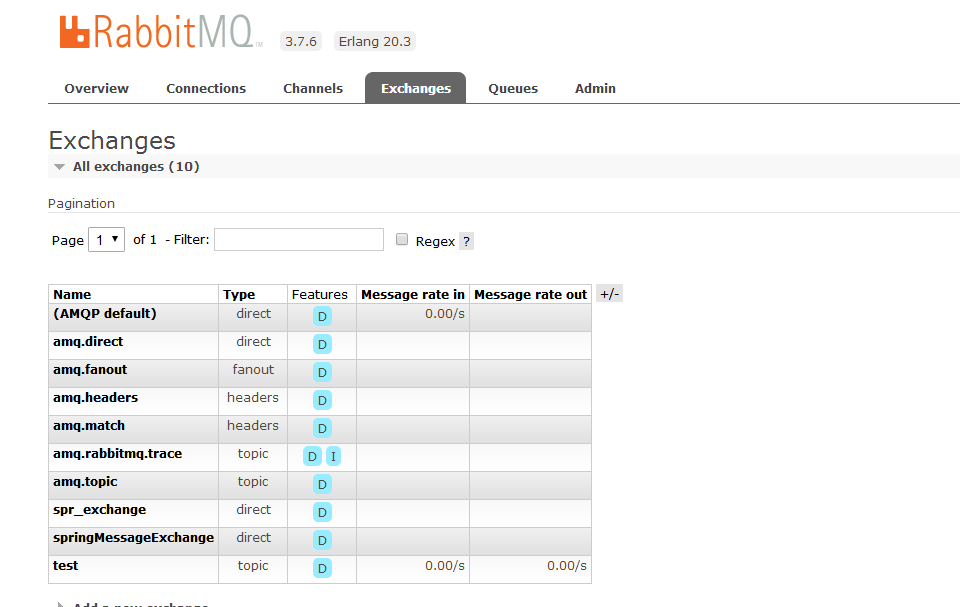Click test exchange's message rate in value
The width and height of the screenshot is (960, 607).
pos(445,566)
